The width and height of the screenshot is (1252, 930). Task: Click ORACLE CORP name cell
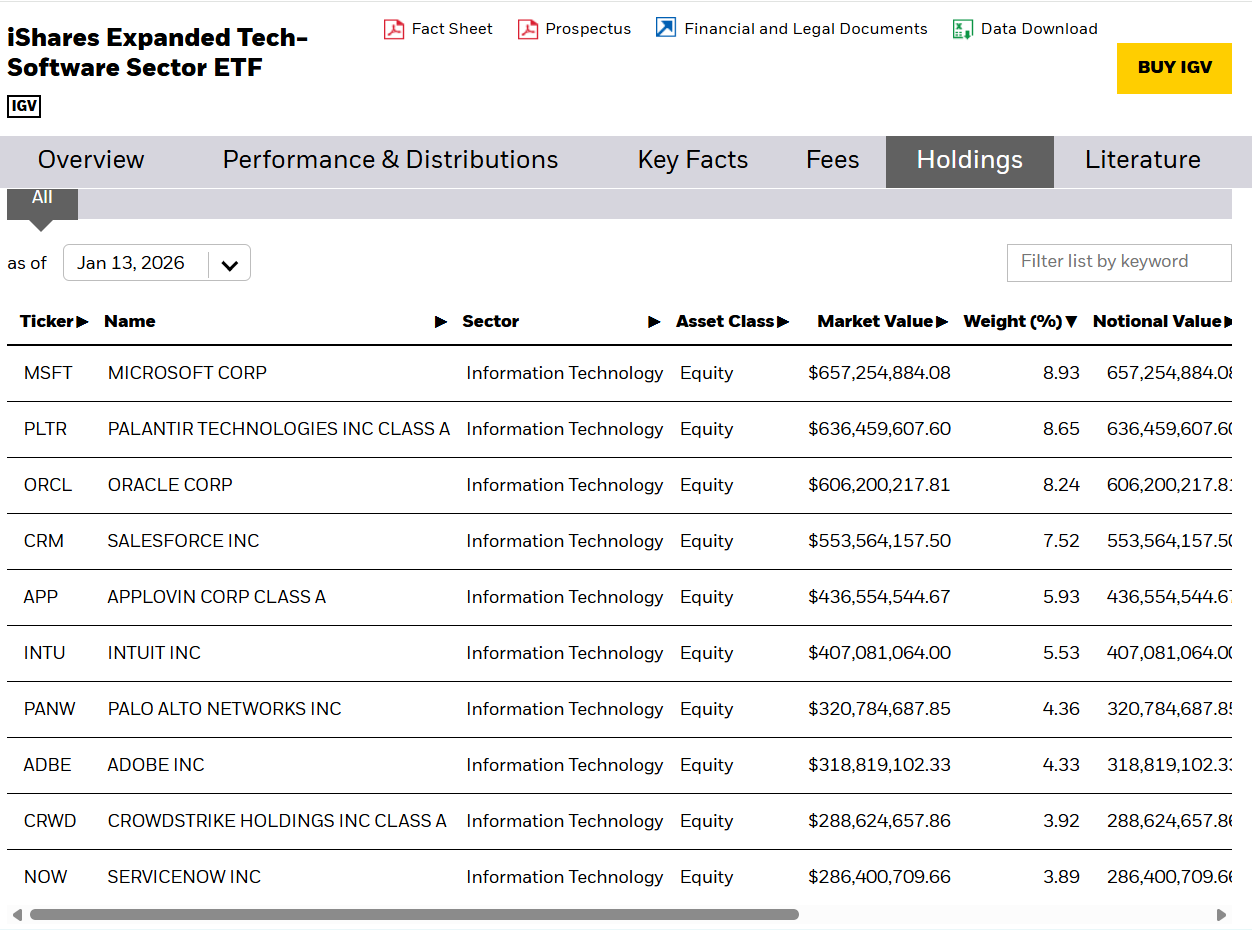tap(170, 485)
